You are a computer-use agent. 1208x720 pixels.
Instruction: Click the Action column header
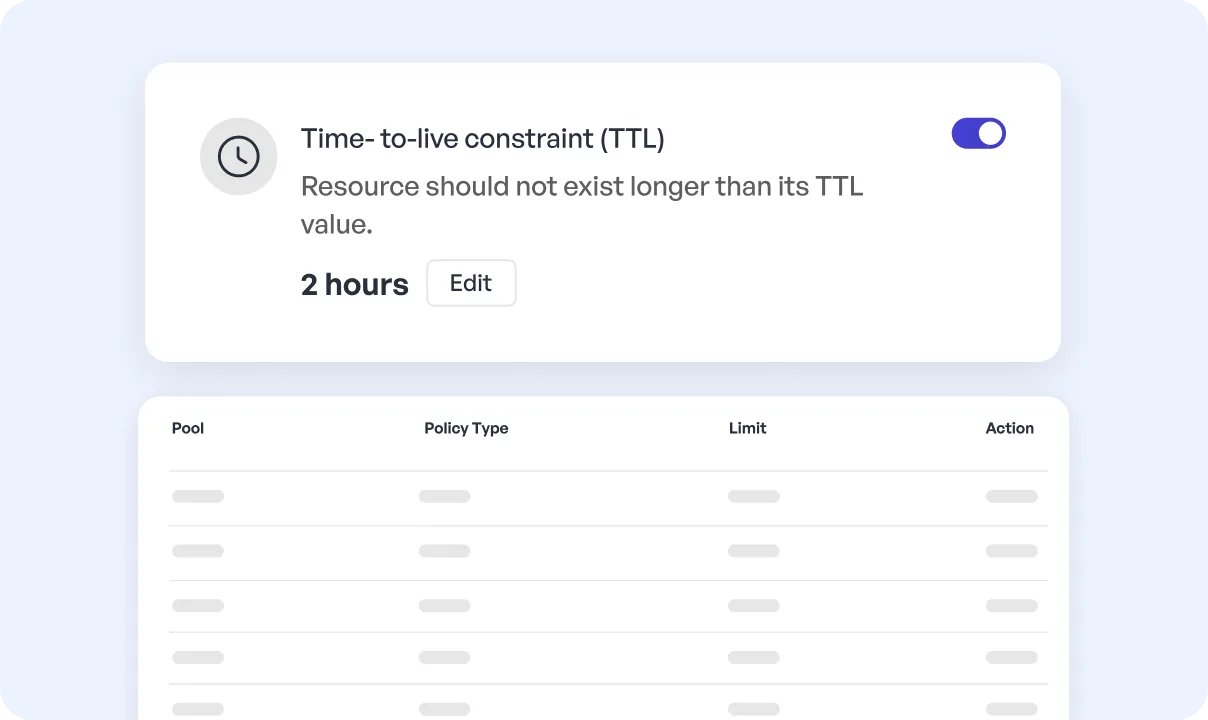1009,428
